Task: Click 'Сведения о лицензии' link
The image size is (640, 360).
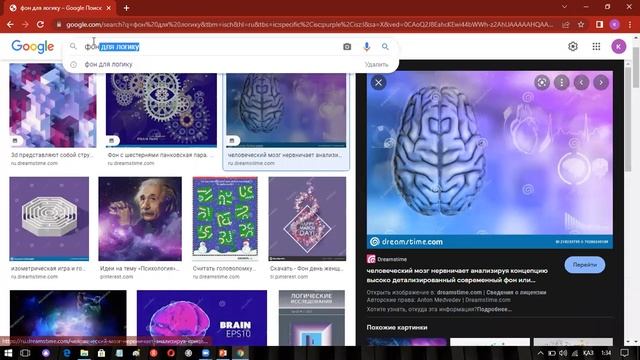Action: pos(516,292)
